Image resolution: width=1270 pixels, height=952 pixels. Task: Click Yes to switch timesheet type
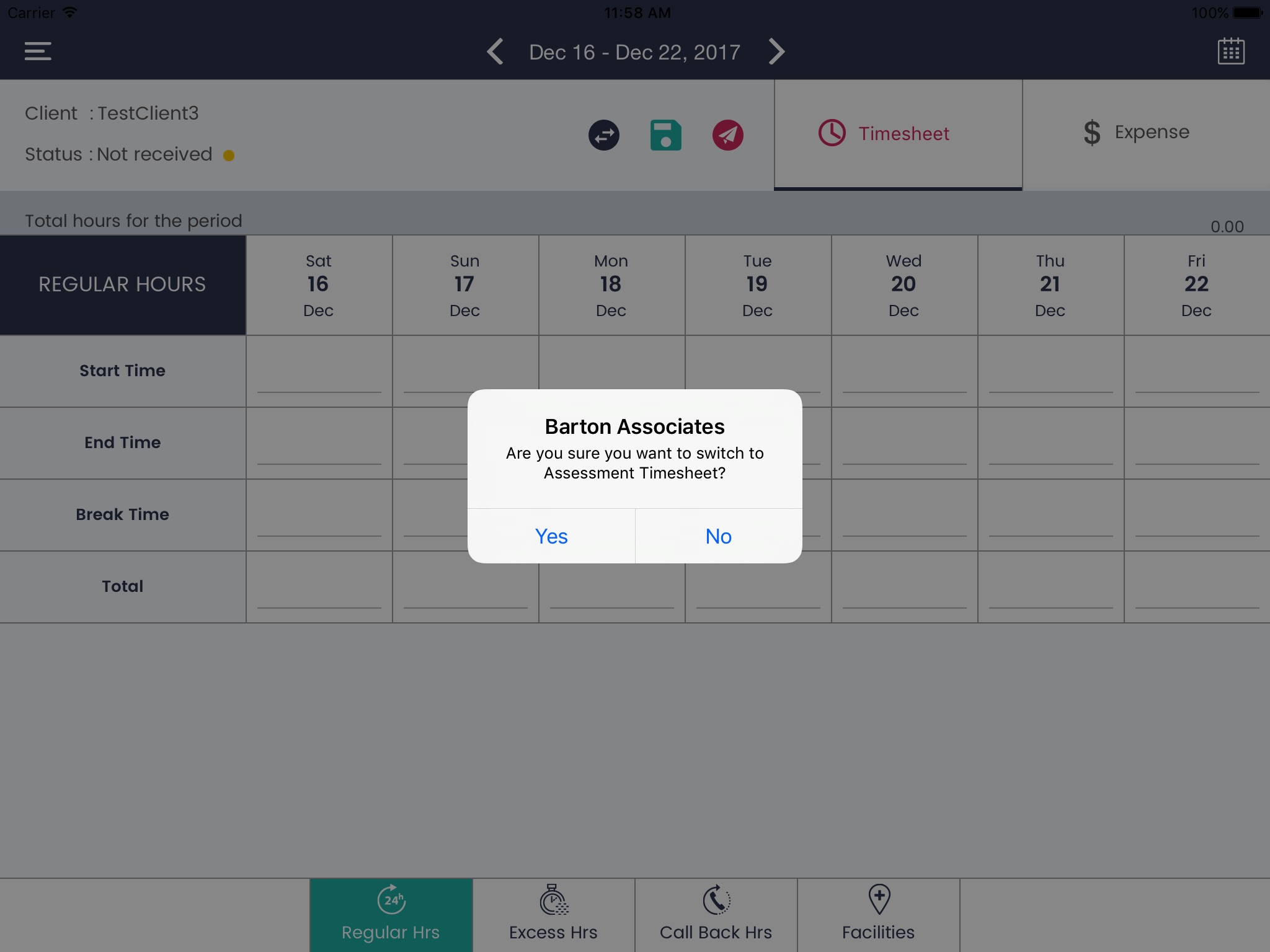551,536
